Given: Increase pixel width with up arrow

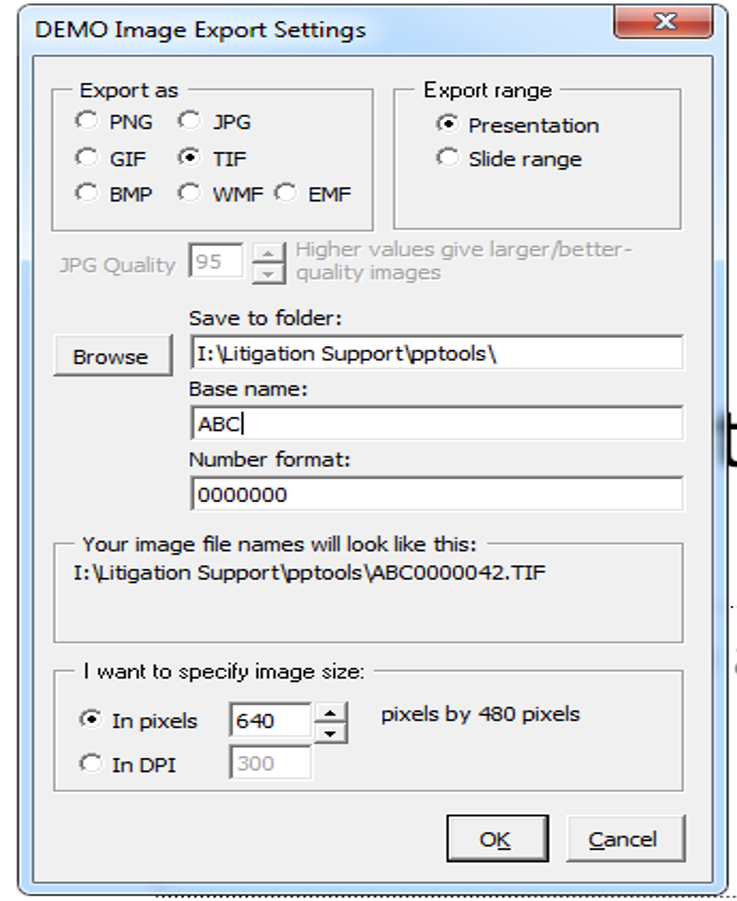Looking at the screenshot, I should tap(330, 713).
